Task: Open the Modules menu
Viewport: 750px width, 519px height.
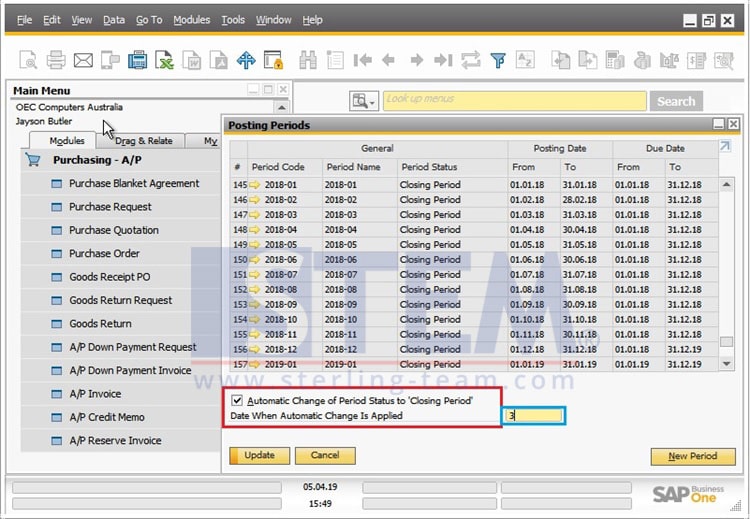Action: [191, 20]
